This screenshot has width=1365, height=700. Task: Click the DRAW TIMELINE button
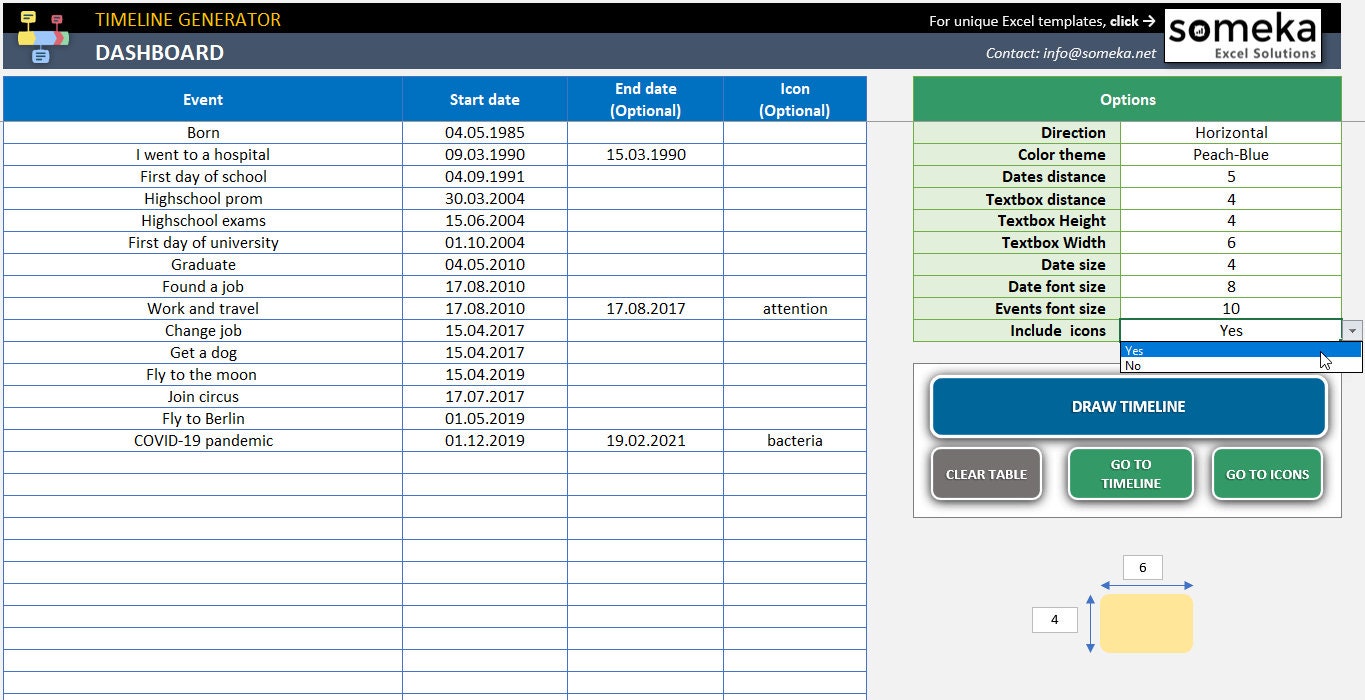[1128, 406]
